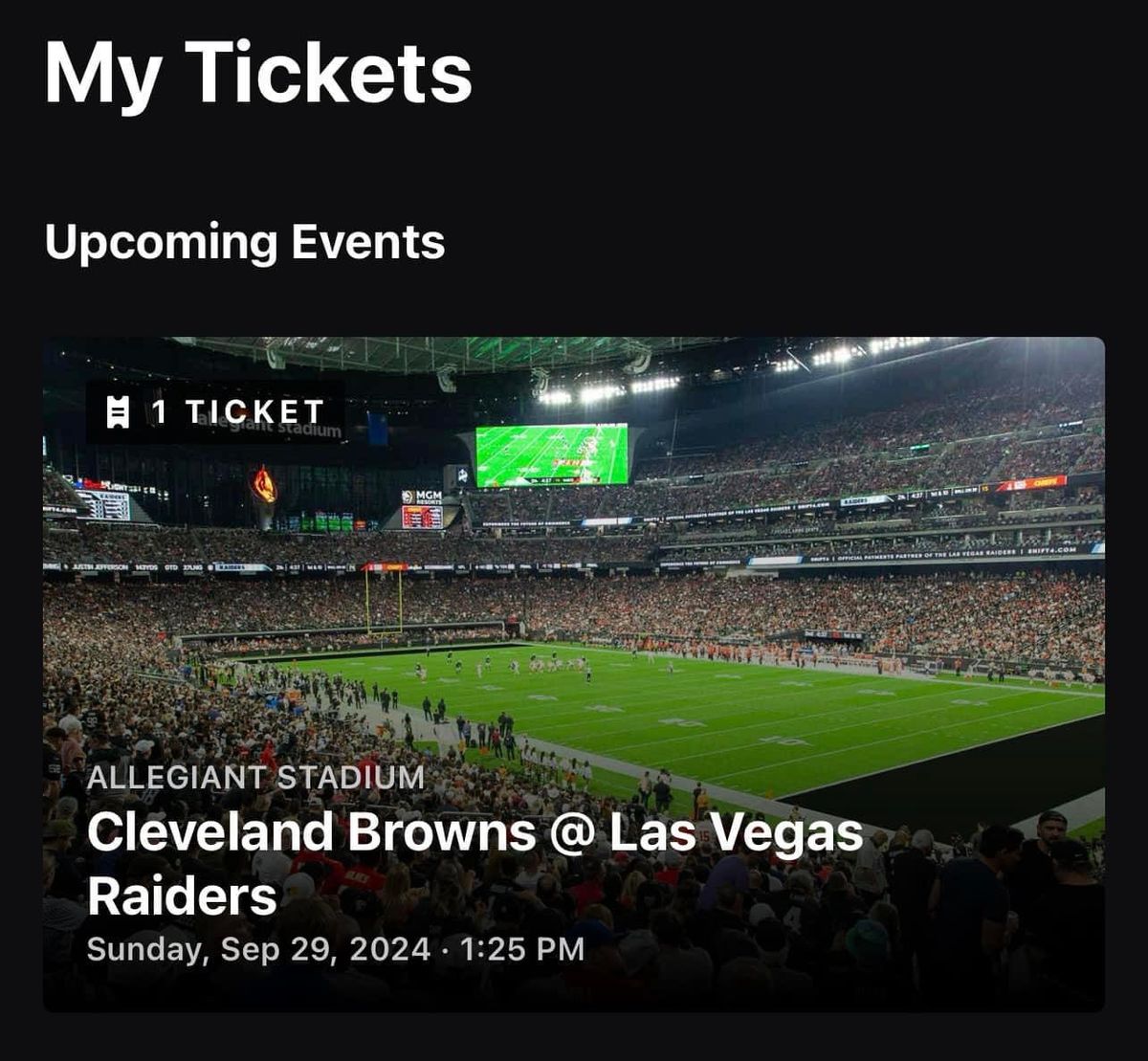Tap the orange torch flame in the photo
This screenshot has height=1061, width=1148.
[x=264, y=485]
